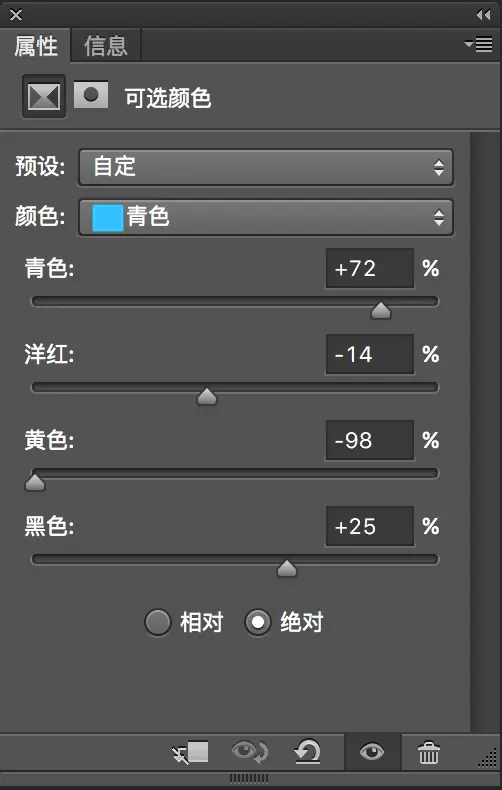
Task: Click the Selective Color adjustment icon
Action: click(x=44, y=96)
